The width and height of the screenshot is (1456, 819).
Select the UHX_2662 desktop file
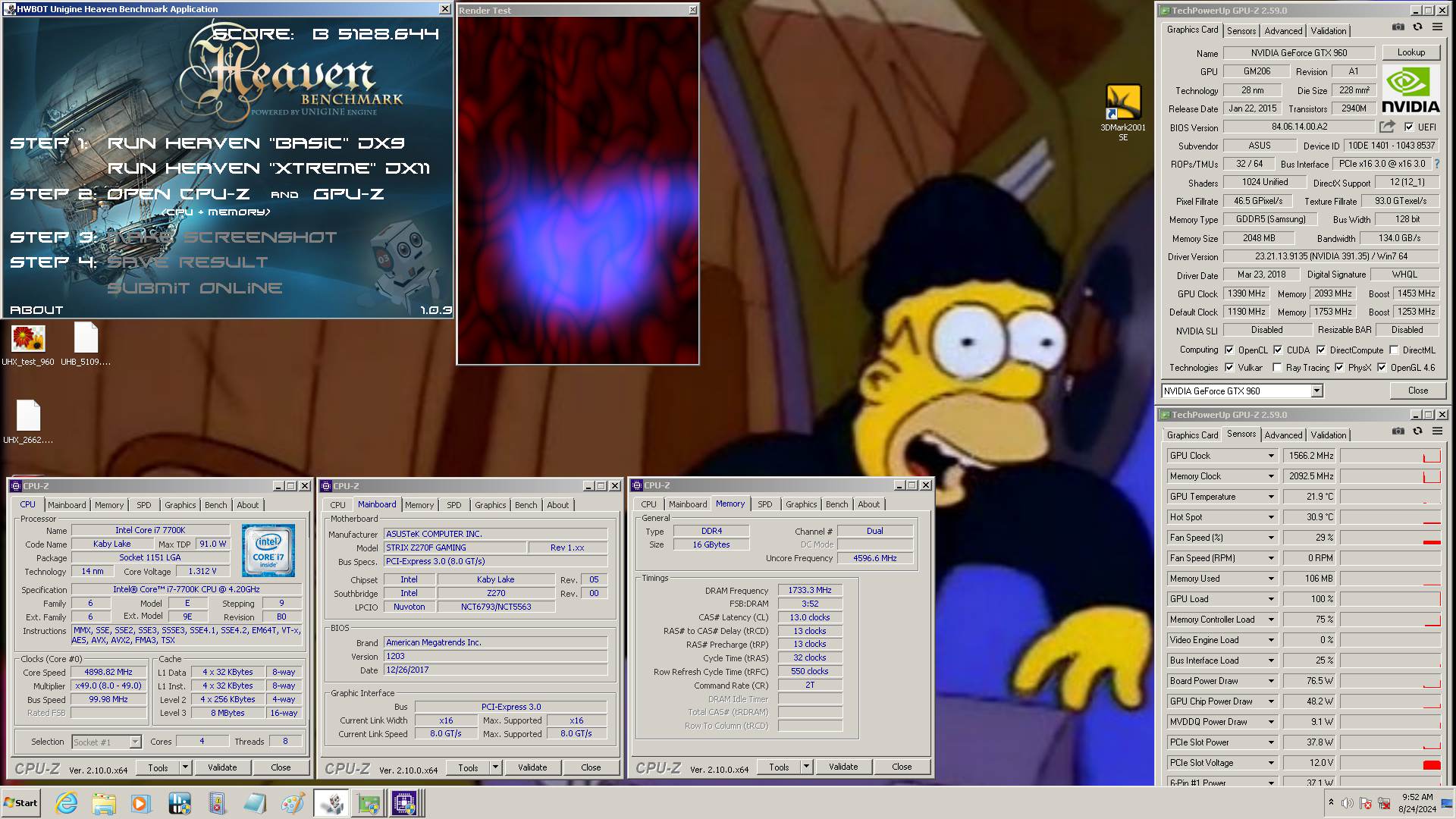point(28,422)
